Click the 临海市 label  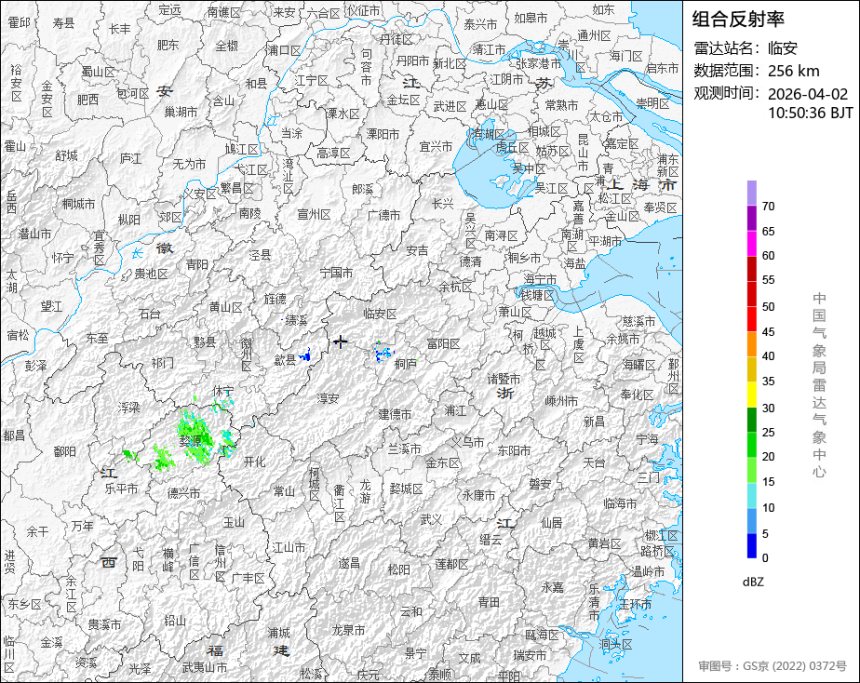coord(620,503)
